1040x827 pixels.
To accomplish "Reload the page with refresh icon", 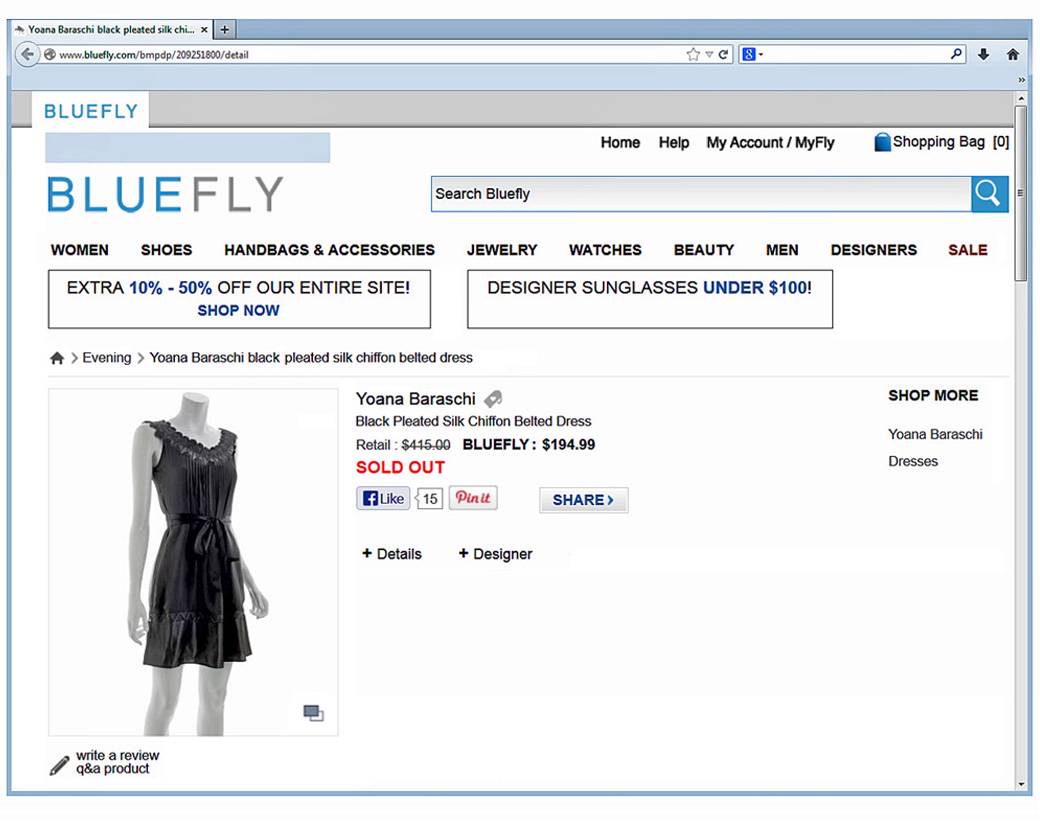I will [x=723, y=54].
